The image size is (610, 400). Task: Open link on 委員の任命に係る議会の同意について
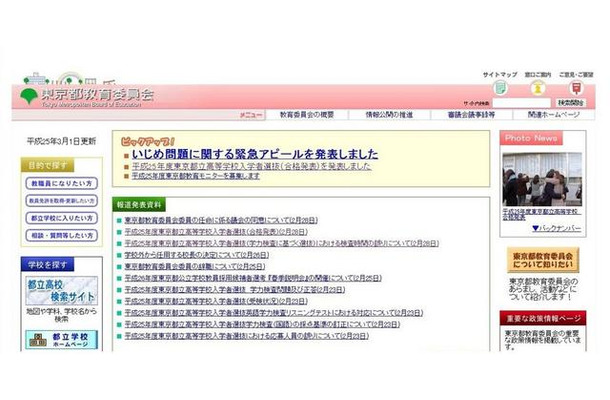[x=221, y=220]
